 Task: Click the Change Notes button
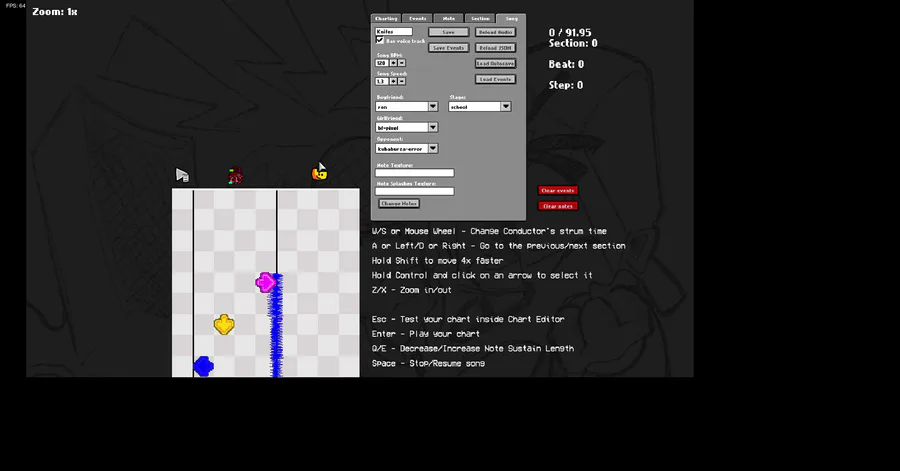pos(399,204)
